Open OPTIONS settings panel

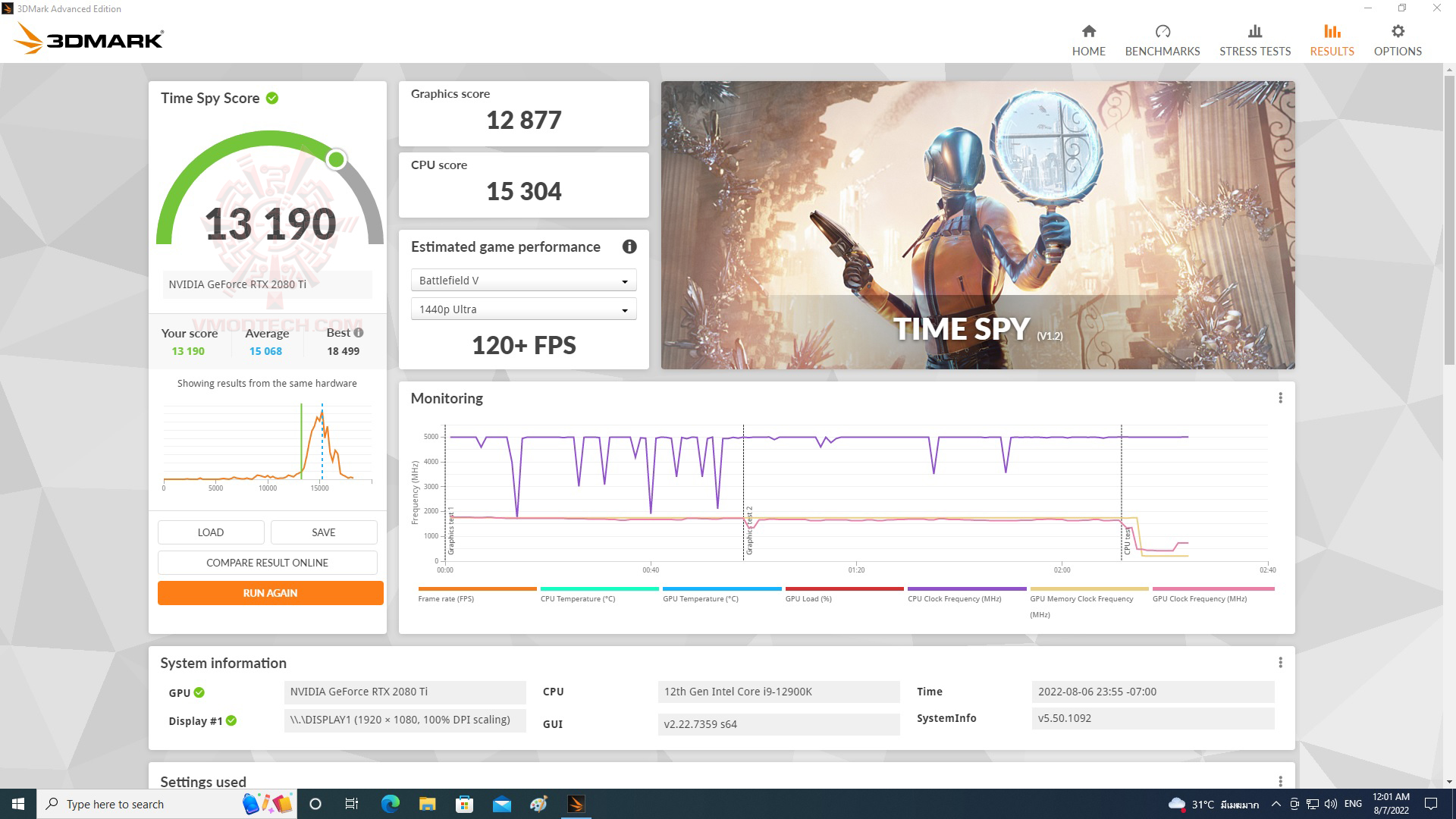(x=1398, y=39)
